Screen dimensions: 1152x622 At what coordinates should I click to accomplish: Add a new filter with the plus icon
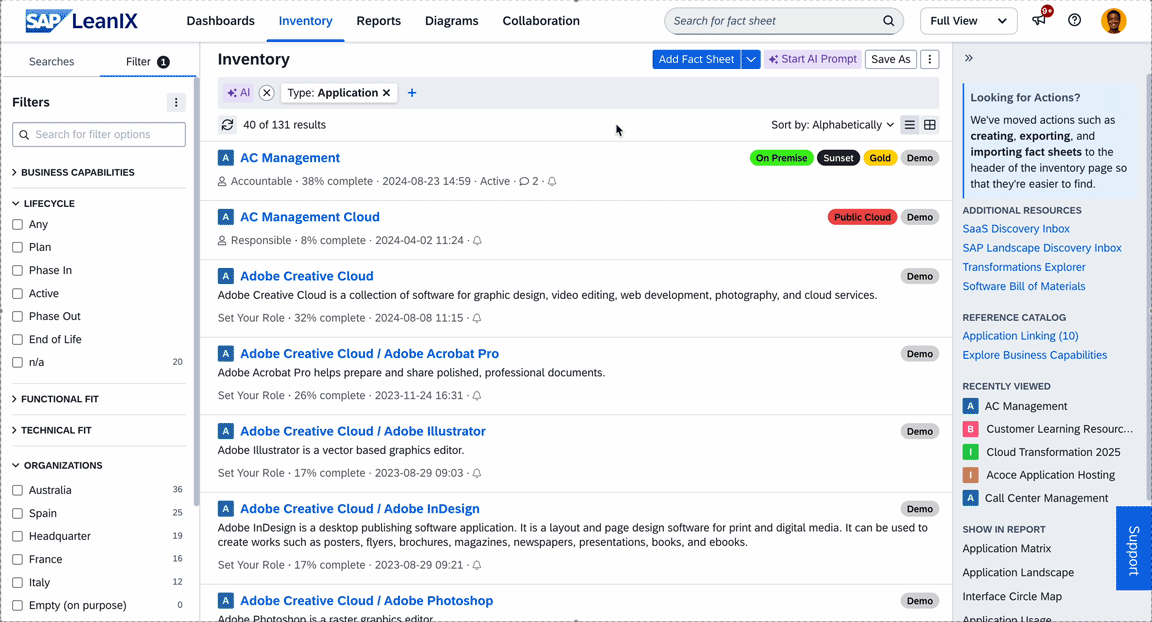pyautogui.click(x=412, y=93)
